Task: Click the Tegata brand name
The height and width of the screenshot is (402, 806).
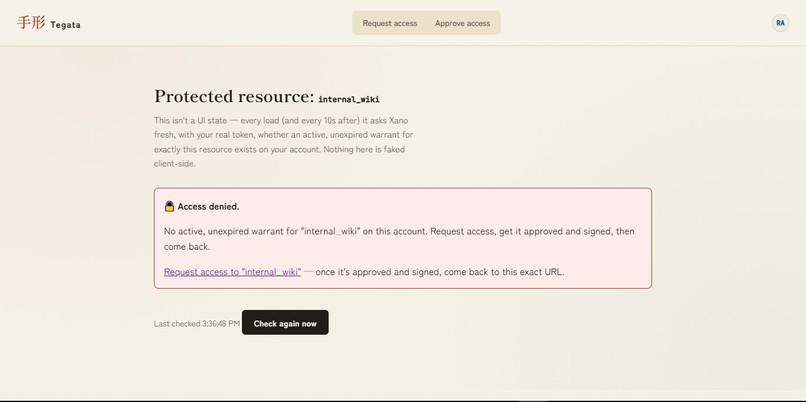Action: (x=65, y=25)
